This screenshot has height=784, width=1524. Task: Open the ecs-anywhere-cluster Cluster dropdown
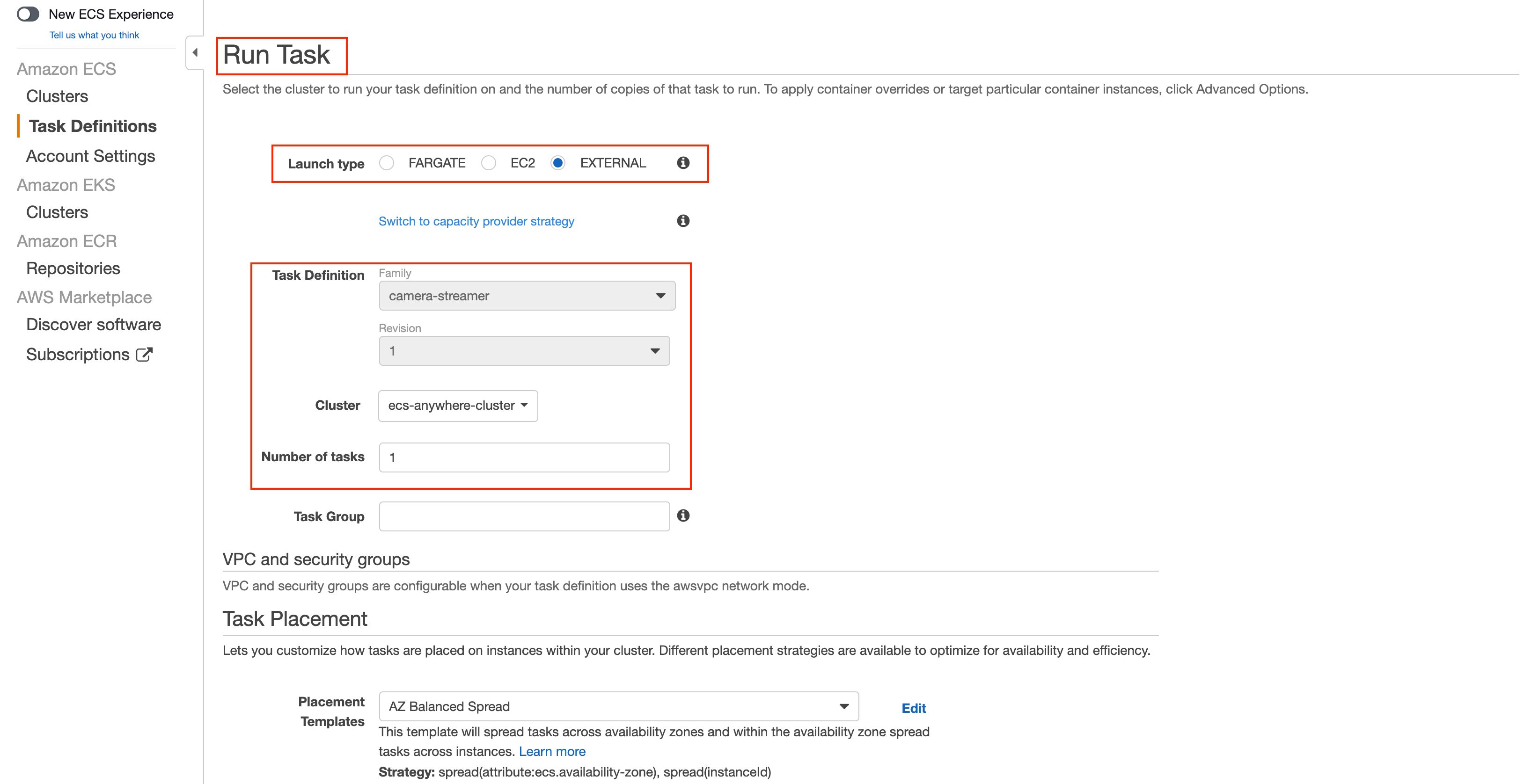click(x=458, y=406)
